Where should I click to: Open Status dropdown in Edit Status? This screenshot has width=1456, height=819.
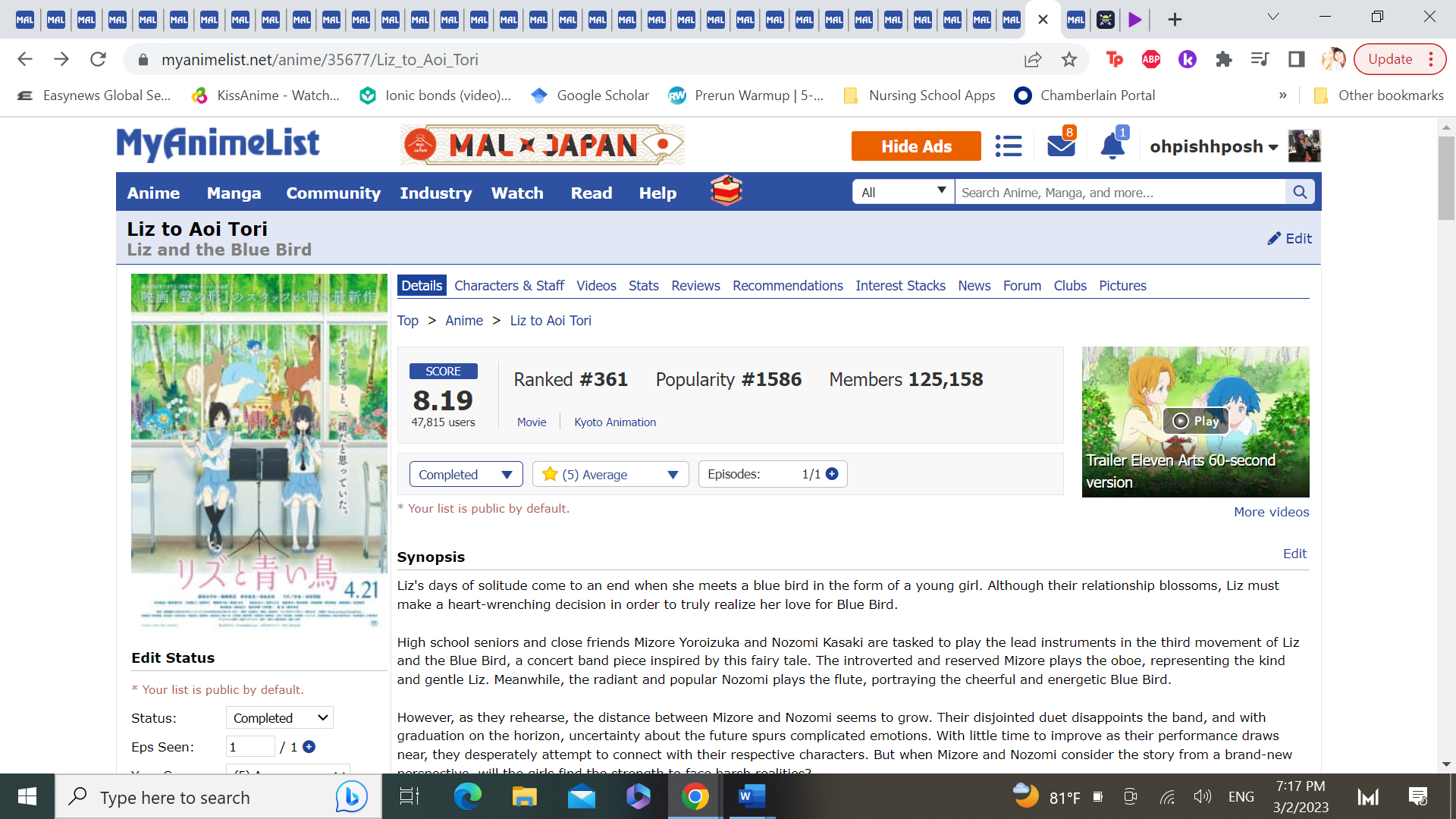coord(279,718)
